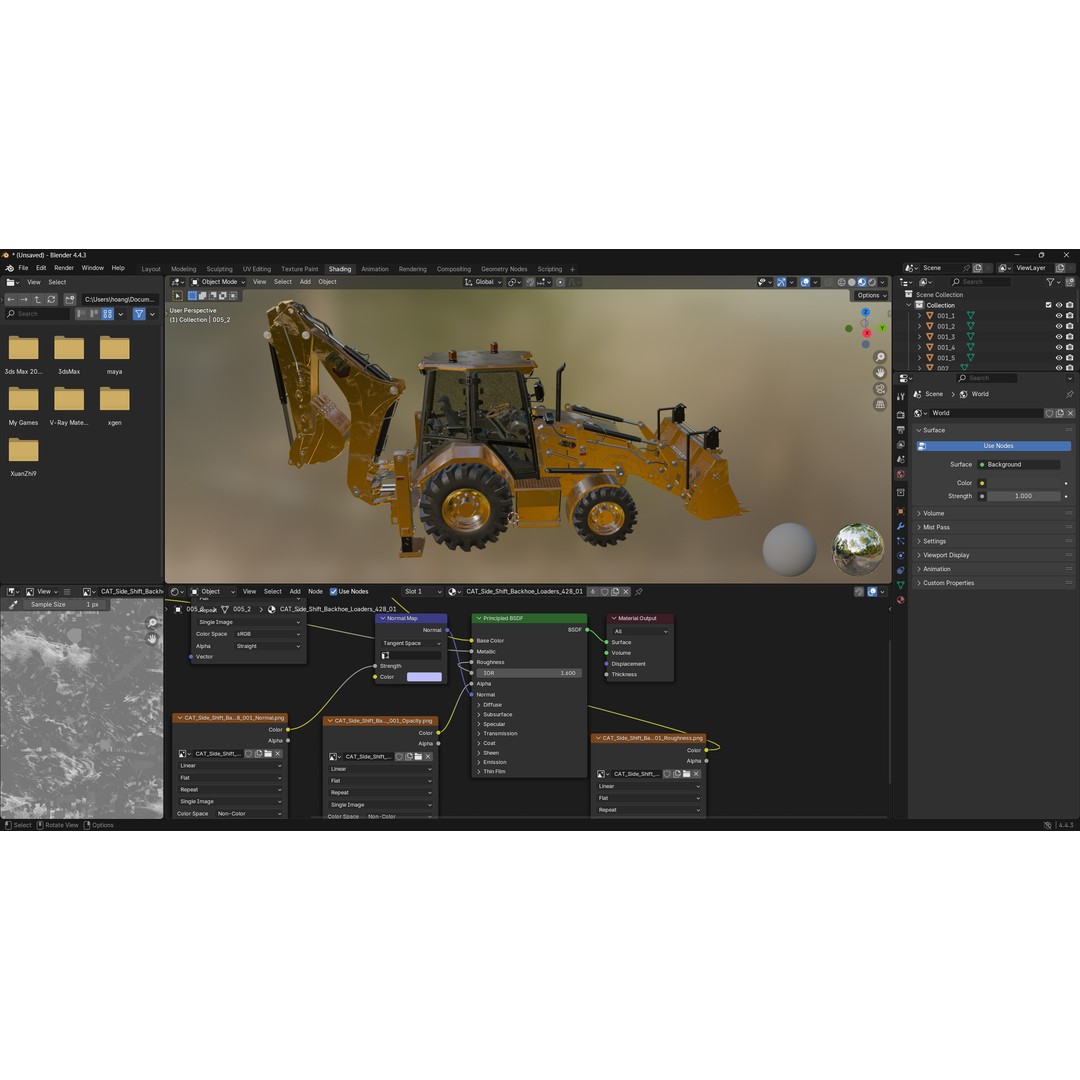Open Tangent Space dropdown in Normal Map node

(411, 643)
